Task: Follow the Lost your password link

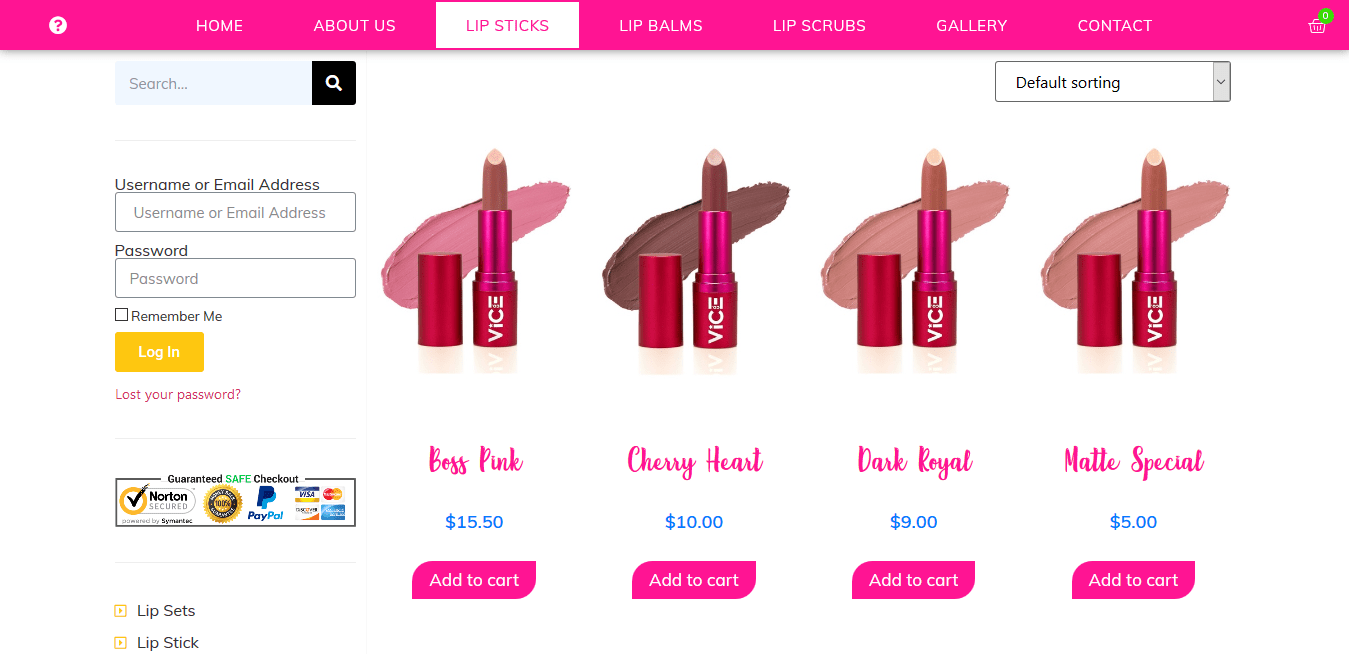Action: [x=178, y=394]
